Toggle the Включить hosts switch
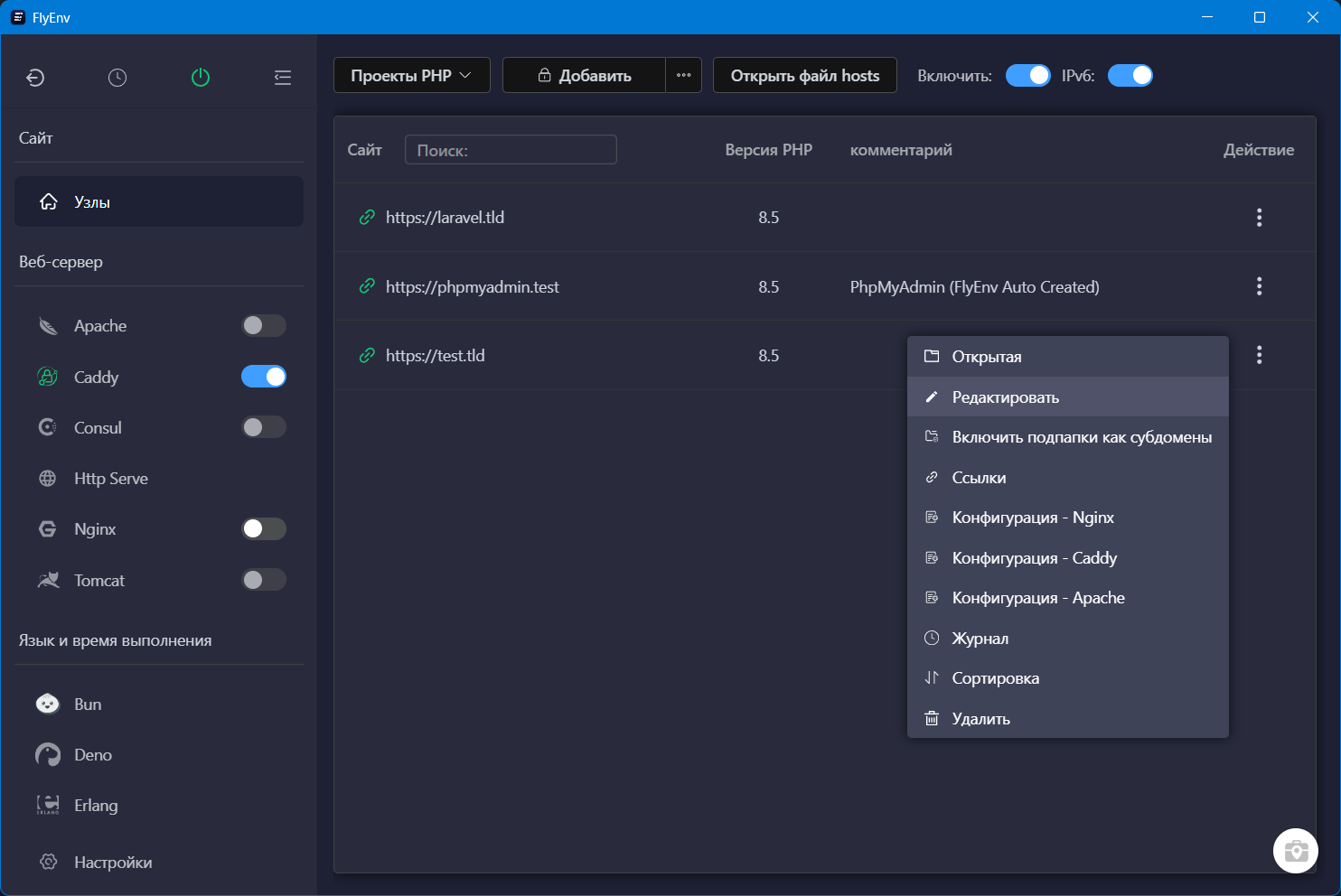 click(x=1027, y=76)
